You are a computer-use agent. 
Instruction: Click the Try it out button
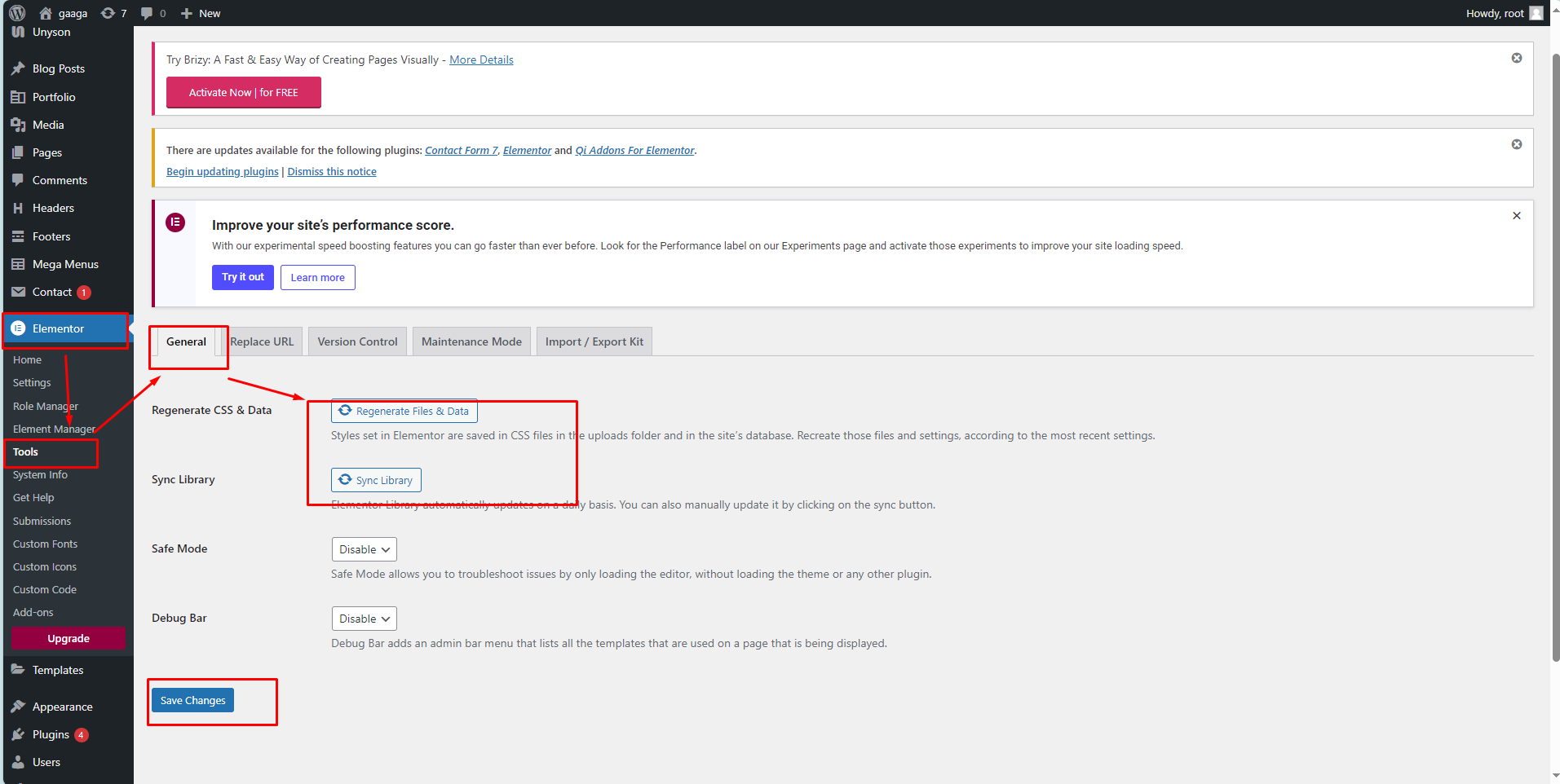click(243, 277)
